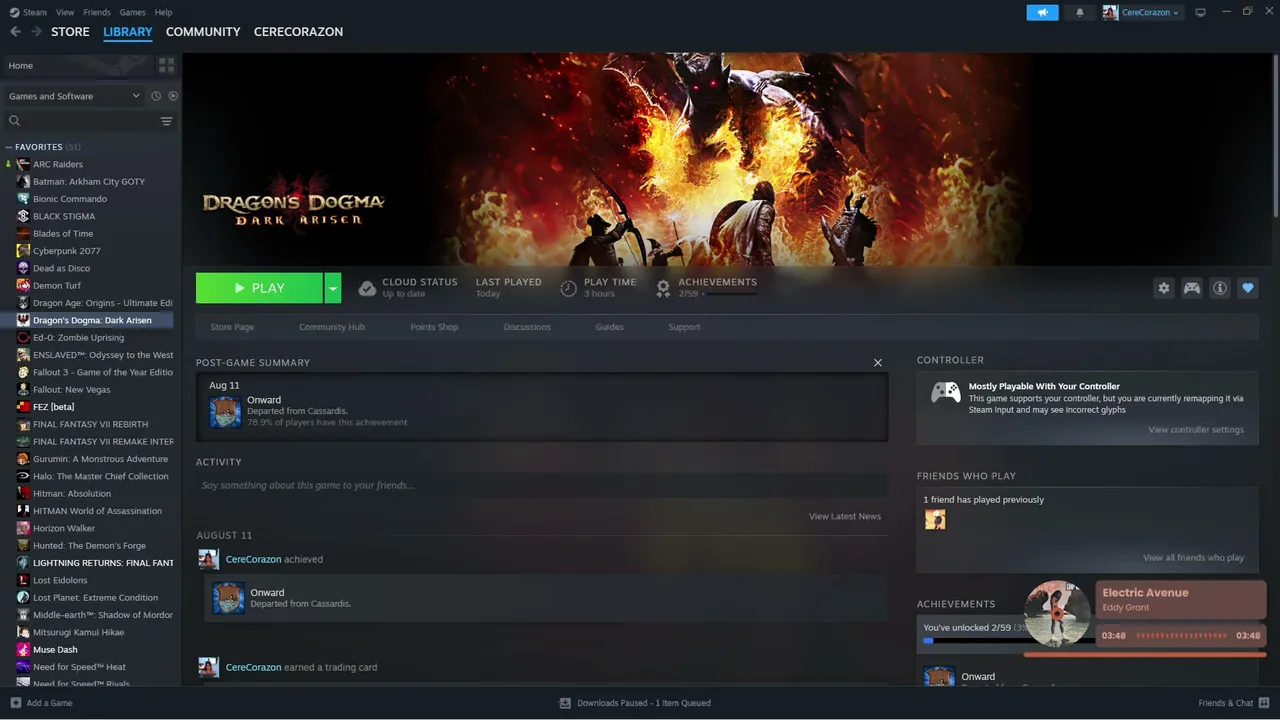Click the Cloud Status icon

point(367,288)
